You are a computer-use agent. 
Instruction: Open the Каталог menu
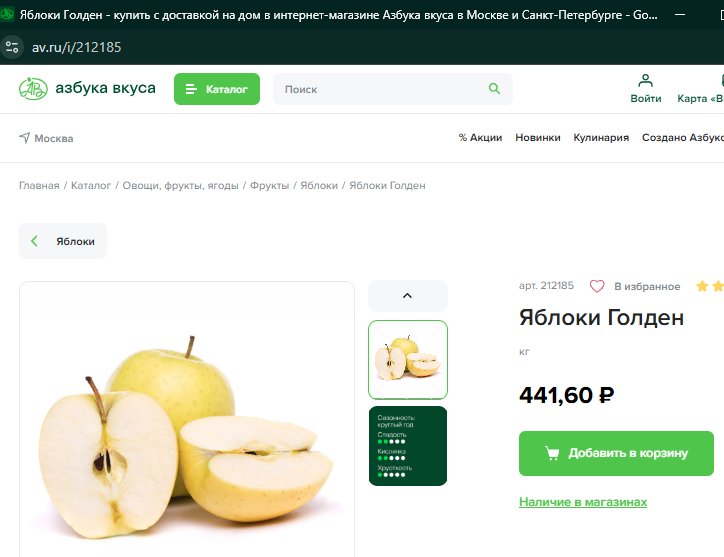[217, 89]
